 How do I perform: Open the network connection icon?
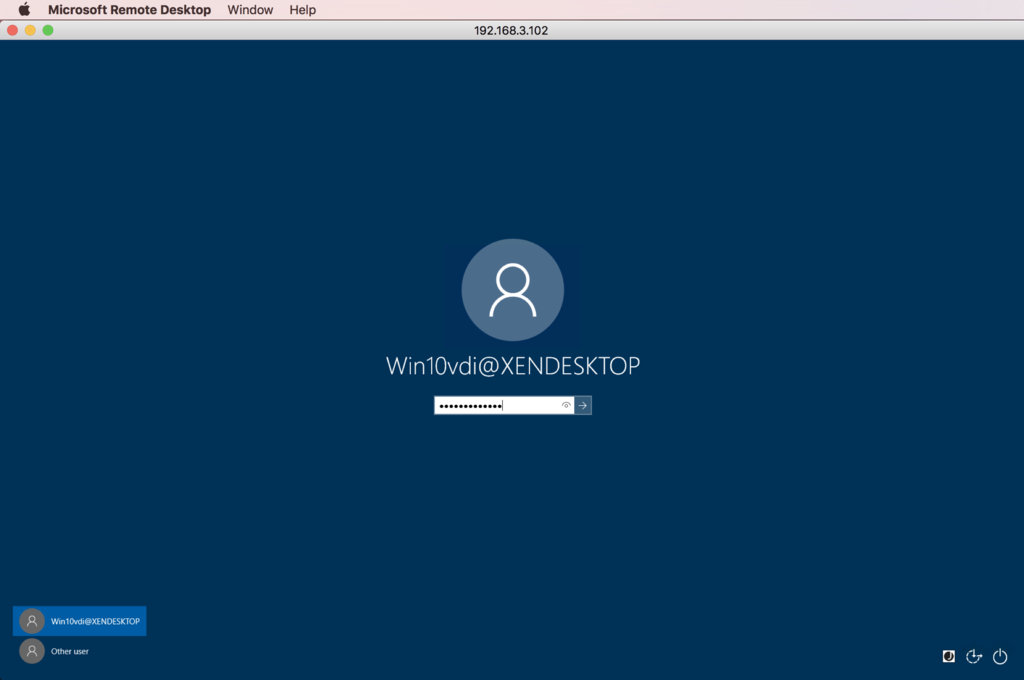(948, 656)
